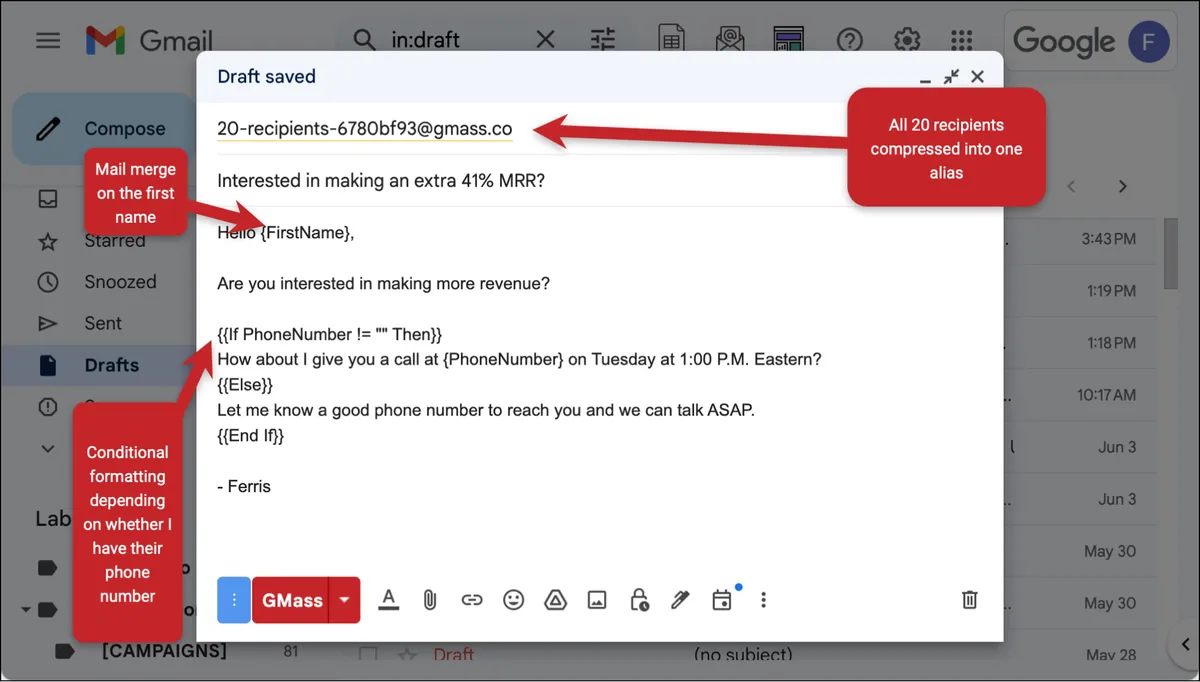Image resolution: width=1200 pixels, height=682 pixels.
Task: Send the campaign with GMass button
Action: pos(291,600)
